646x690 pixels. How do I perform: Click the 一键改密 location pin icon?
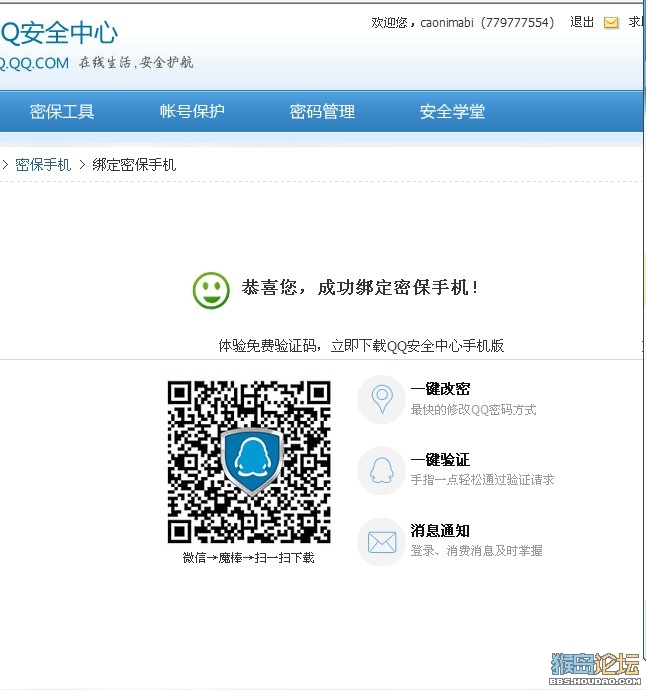tap(382, 400)
